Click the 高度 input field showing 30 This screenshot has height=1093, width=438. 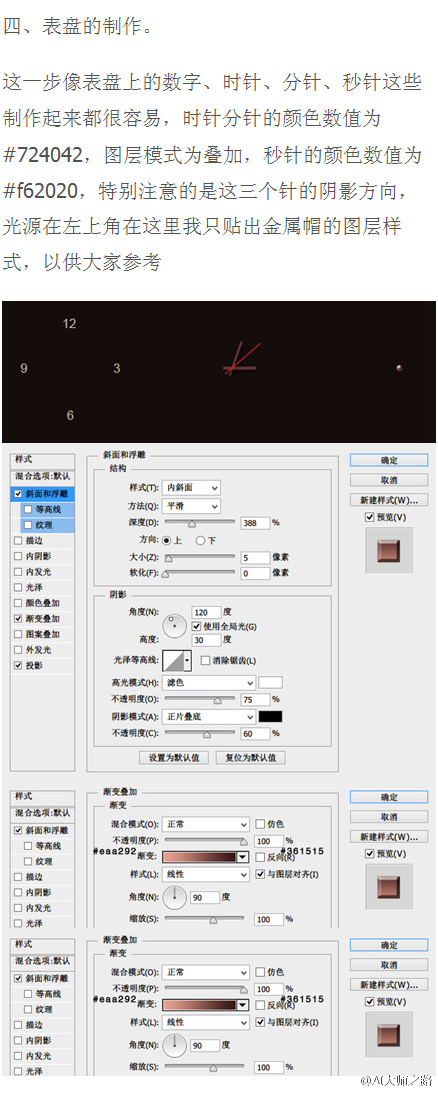[x=206, y=639]
